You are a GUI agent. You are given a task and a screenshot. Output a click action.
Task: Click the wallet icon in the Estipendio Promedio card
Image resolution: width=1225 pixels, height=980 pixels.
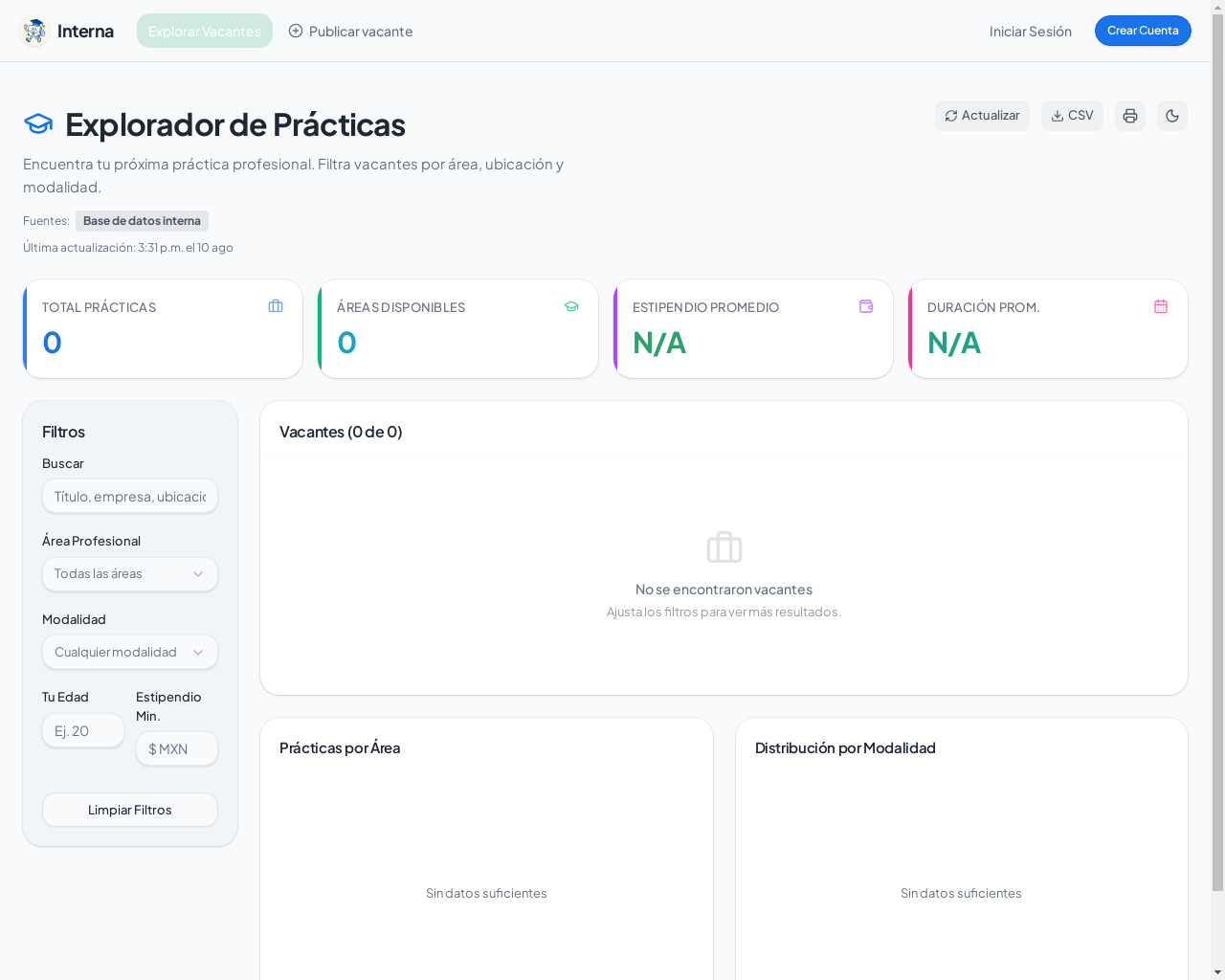click(866, 306)
